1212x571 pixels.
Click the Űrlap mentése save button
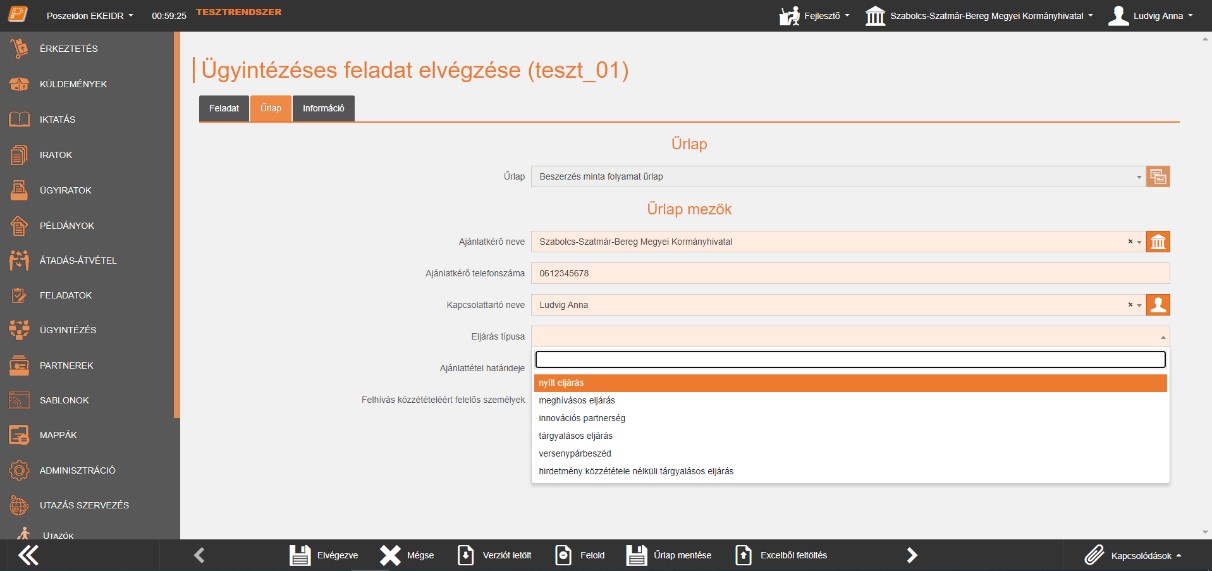pos(669,555)
